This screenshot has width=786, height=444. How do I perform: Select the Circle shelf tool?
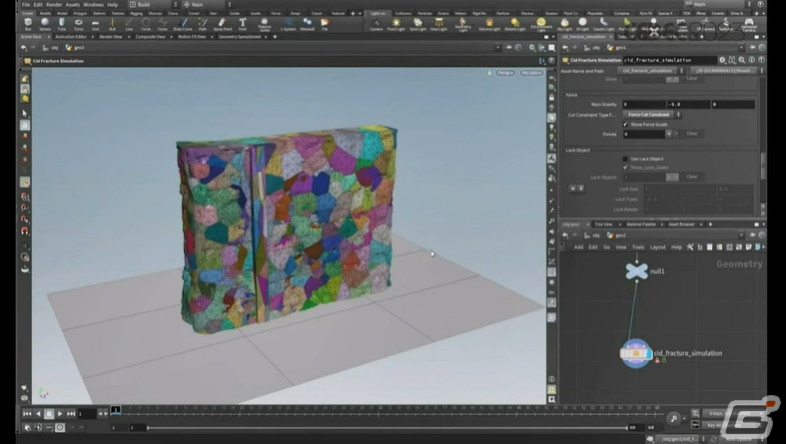[146, 24]
